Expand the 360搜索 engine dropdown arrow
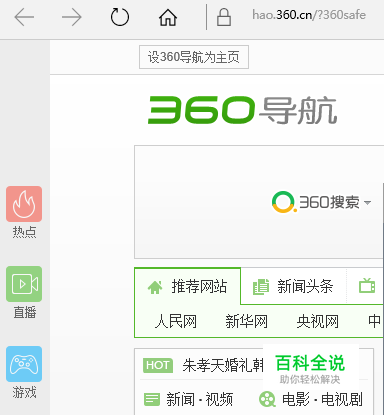Screen dimensions: 384x415 [x=367, y=202]
